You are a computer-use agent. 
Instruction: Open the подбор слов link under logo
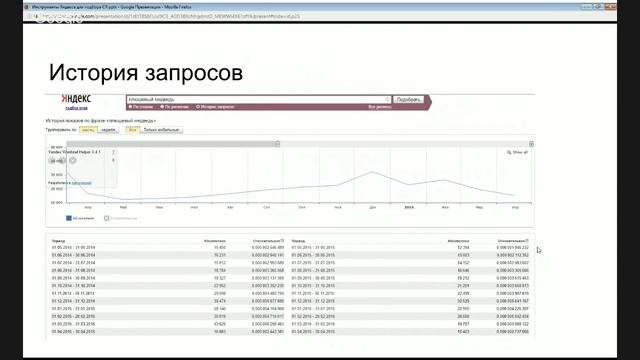(76, 108)
